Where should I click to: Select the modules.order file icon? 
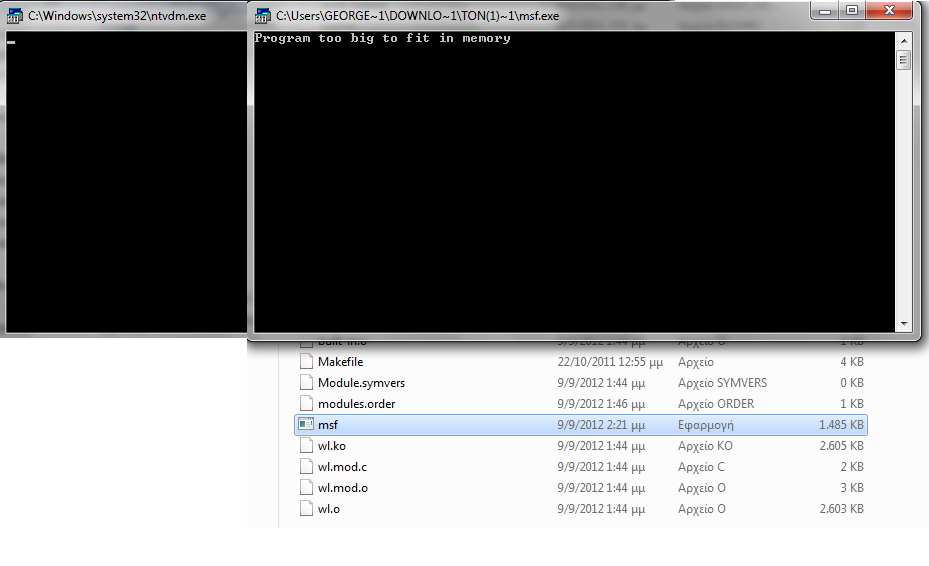pos(306,404)
